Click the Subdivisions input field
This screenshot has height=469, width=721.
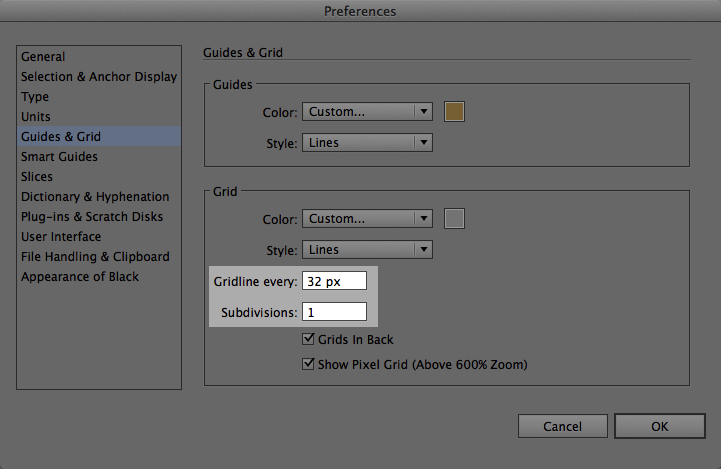pos(334,312)
